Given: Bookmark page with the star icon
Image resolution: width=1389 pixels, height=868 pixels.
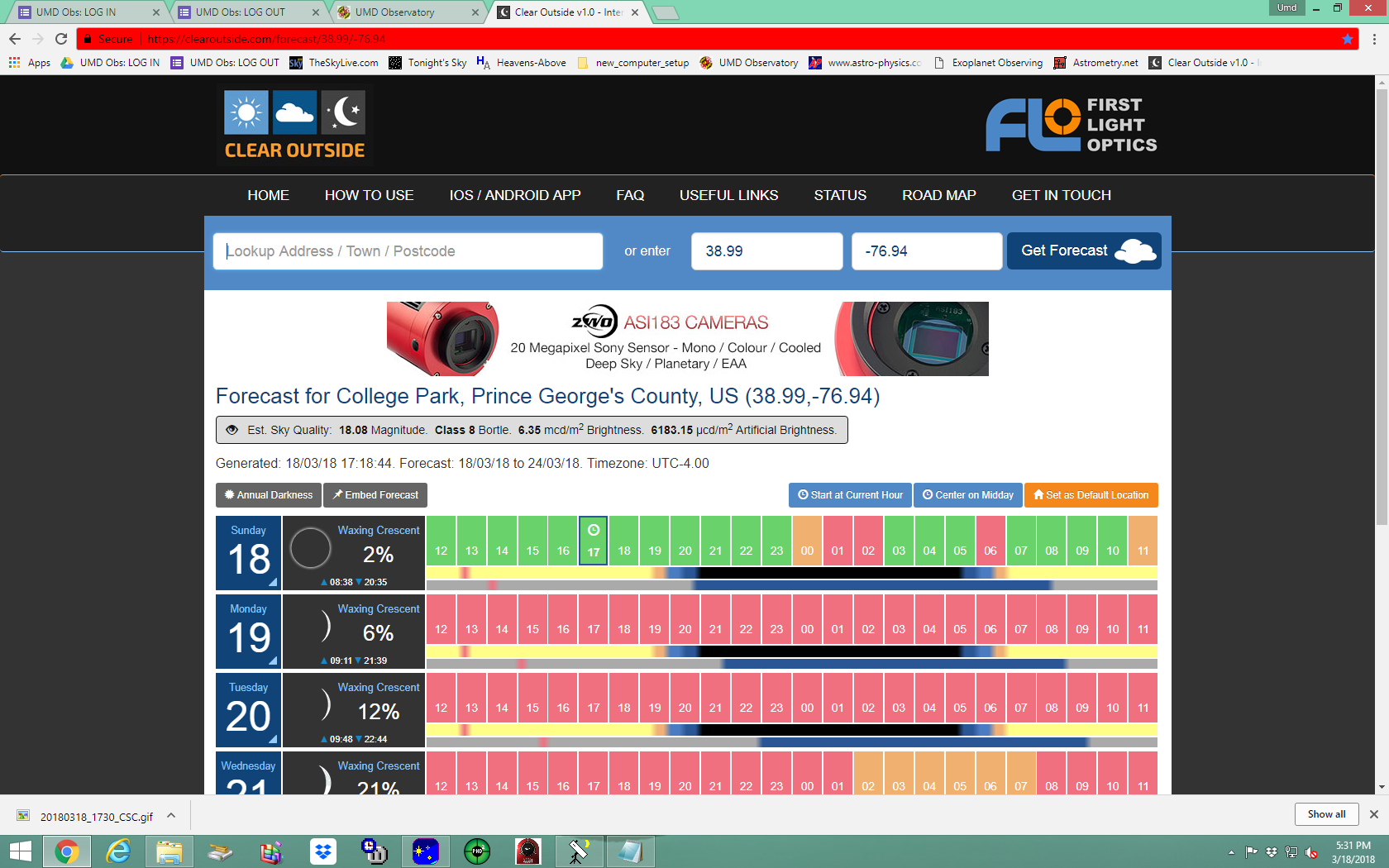Looking at the screenshot, I should (x=1348, y=39).
